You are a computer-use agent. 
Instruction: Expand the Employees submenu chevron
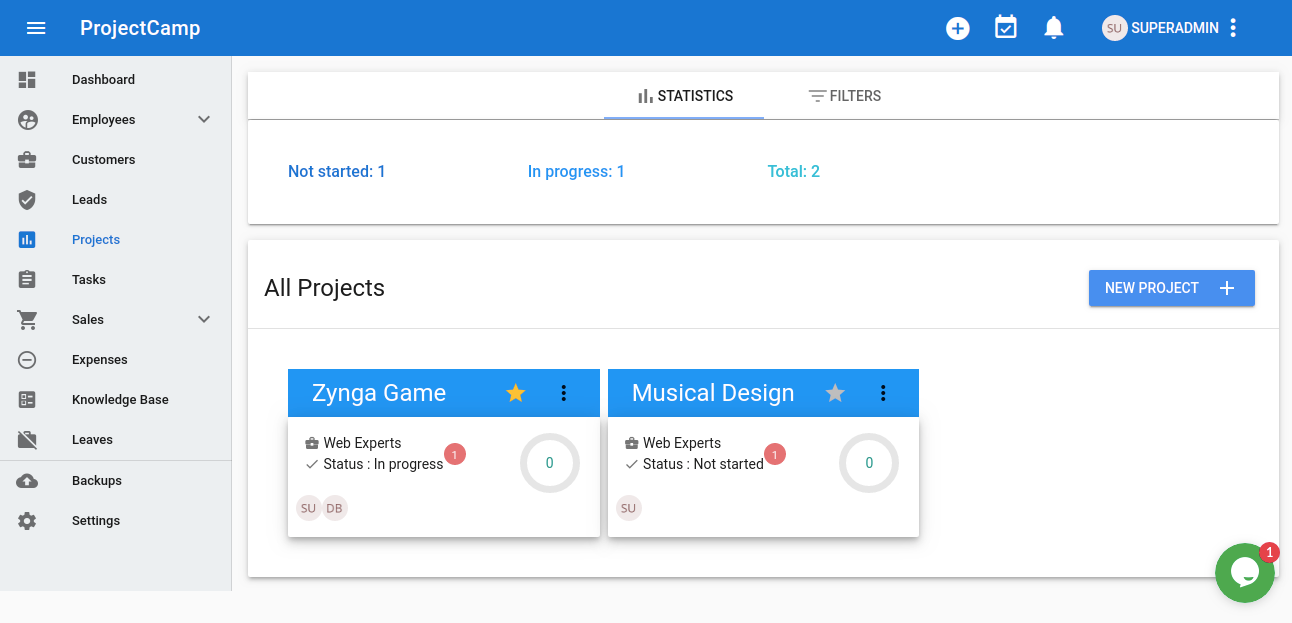(x=204, y=120)
